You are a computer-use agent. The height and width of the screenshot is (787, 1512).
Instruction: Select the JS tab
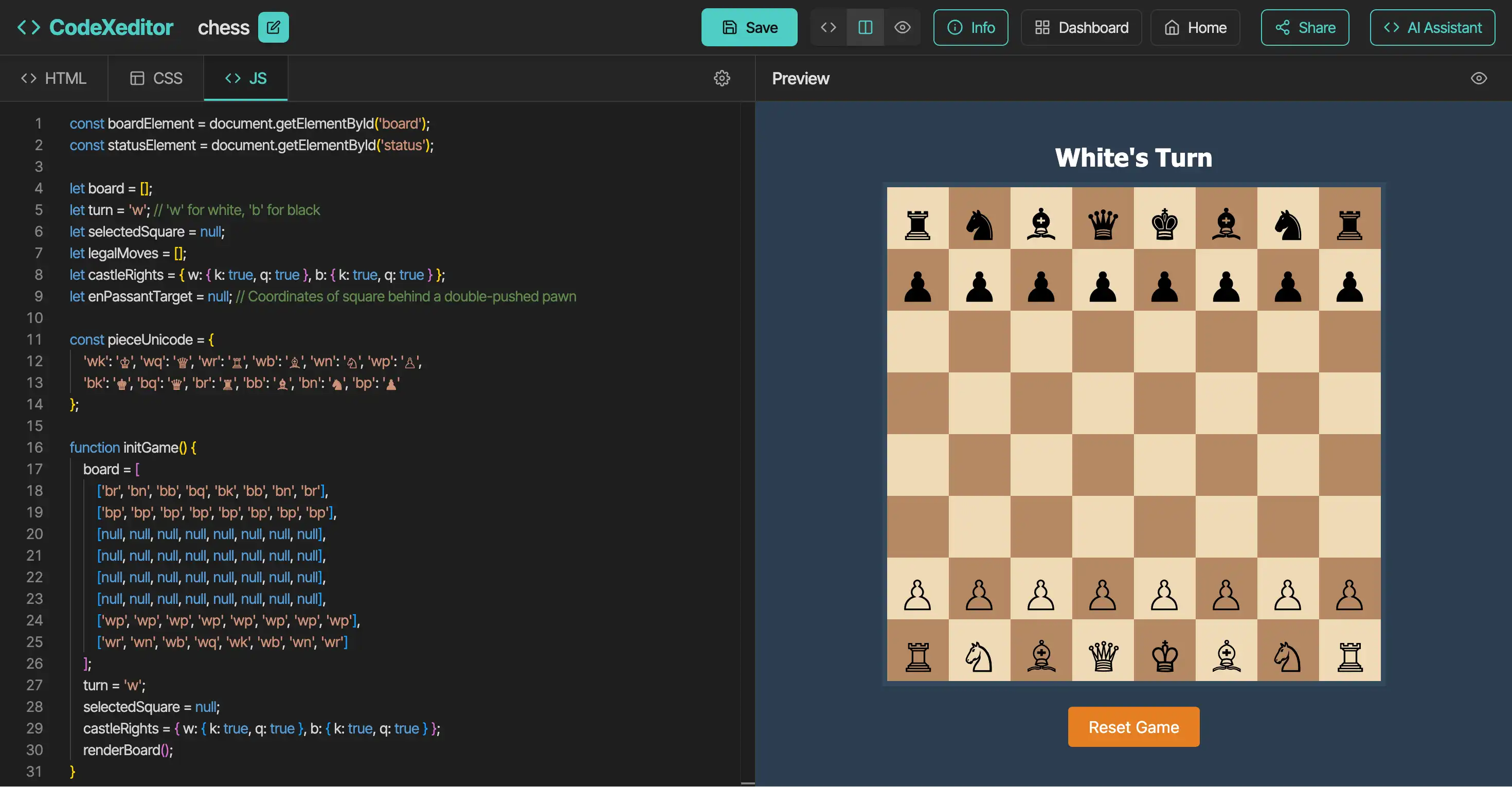point(246,78)
